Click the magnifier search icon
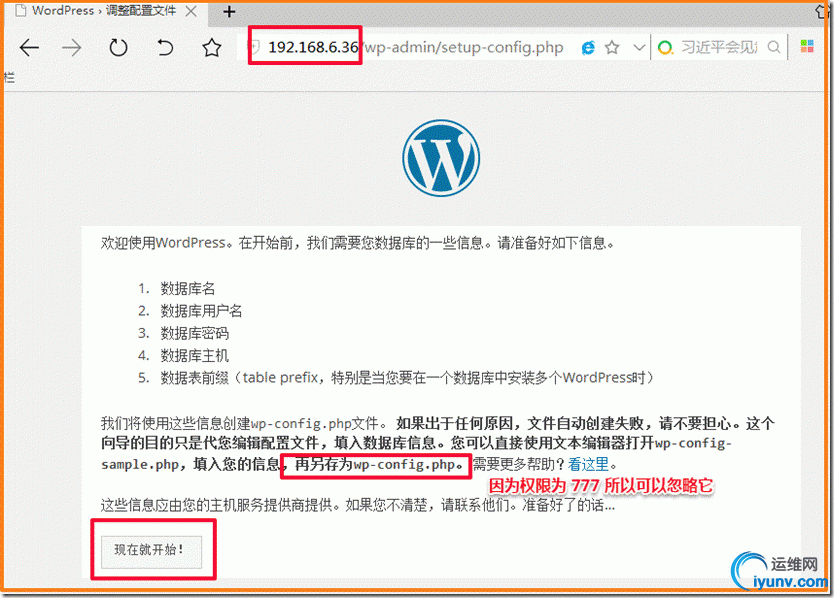834x598 pixels. coord(774,48)
